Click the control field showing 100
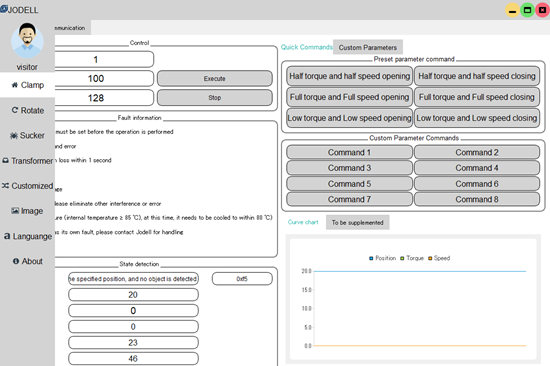The width and height of the screenshot is (550, 366). pyautogui.click(x=104, y=79)
